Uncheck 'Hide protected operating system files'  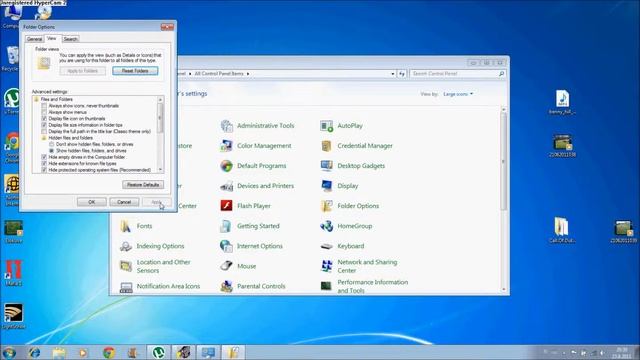pyautogui.click(x=44, y=170)
